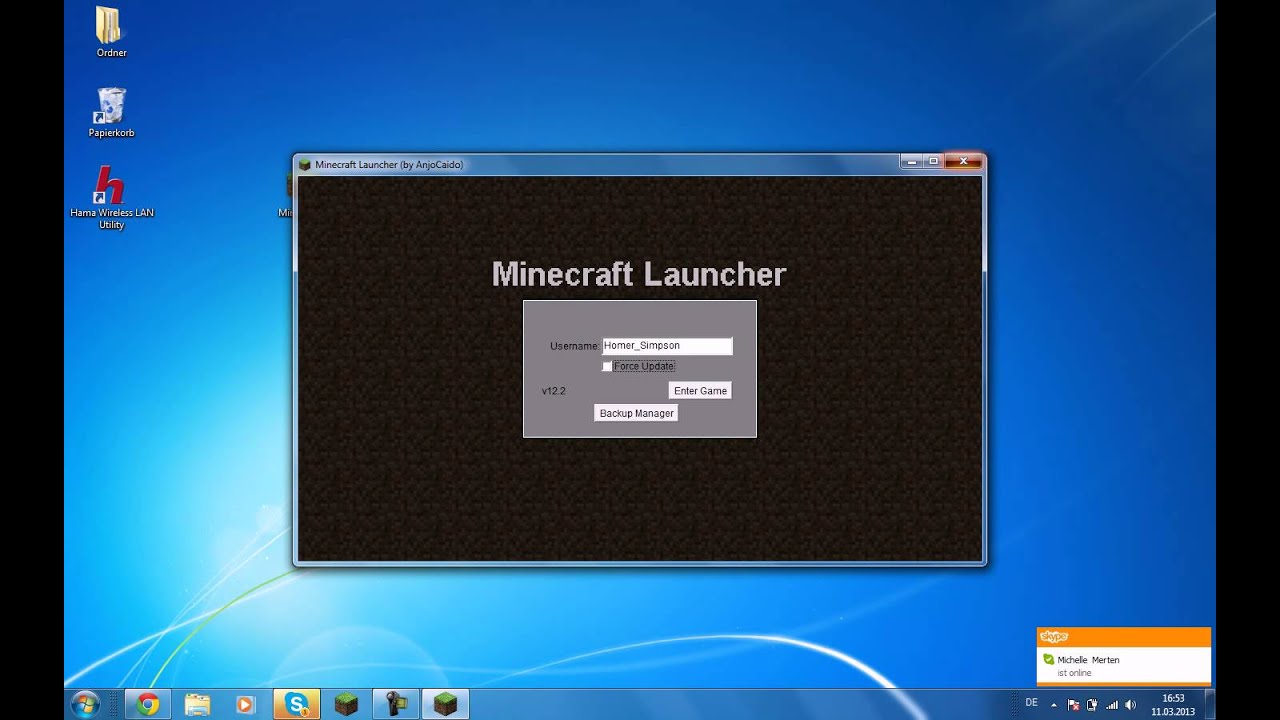
Task: Open the volume speaker tray icon
Action: 1130,704
